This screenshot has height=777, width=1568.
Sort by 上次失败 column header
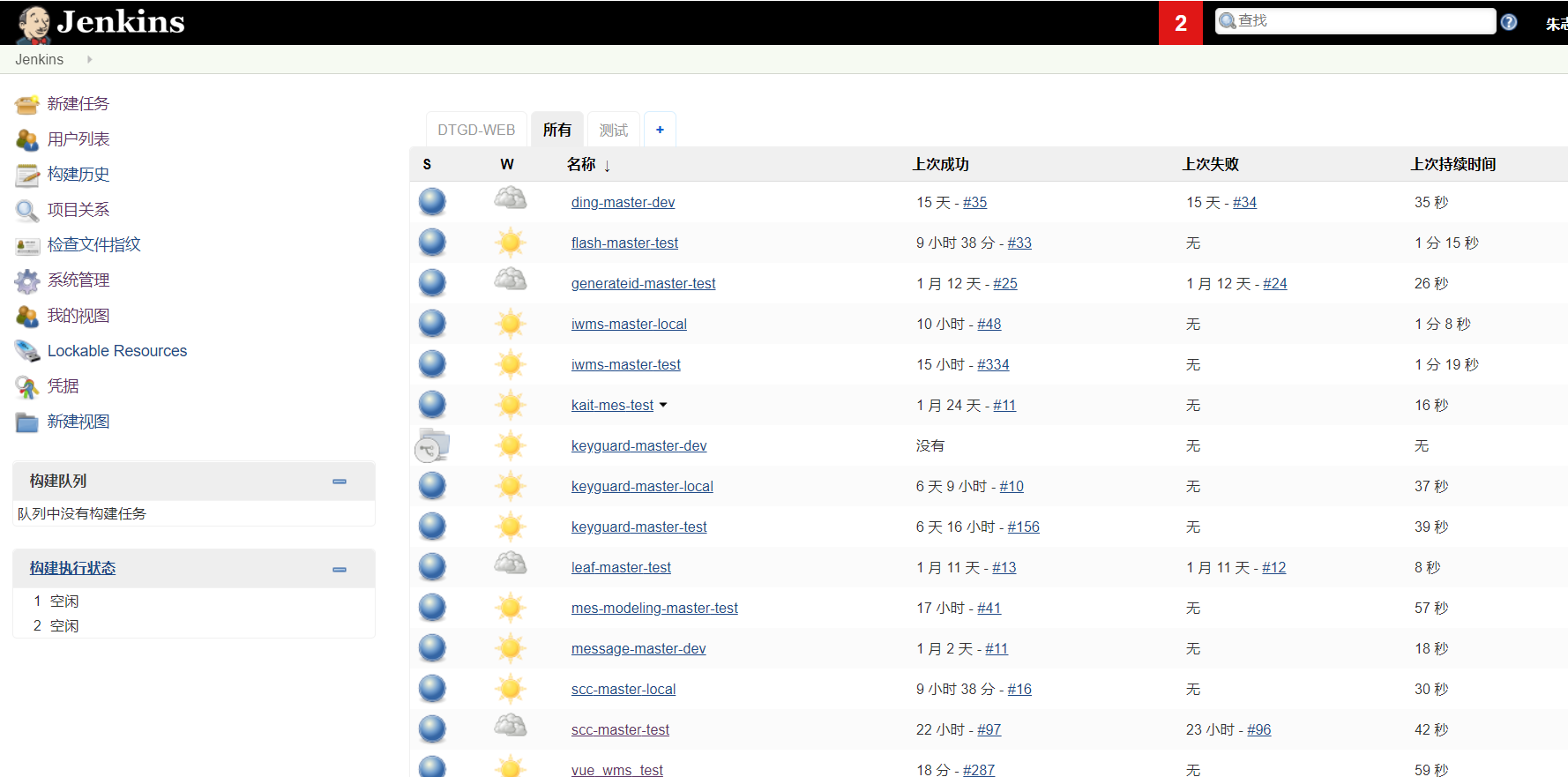point(1210,164)
